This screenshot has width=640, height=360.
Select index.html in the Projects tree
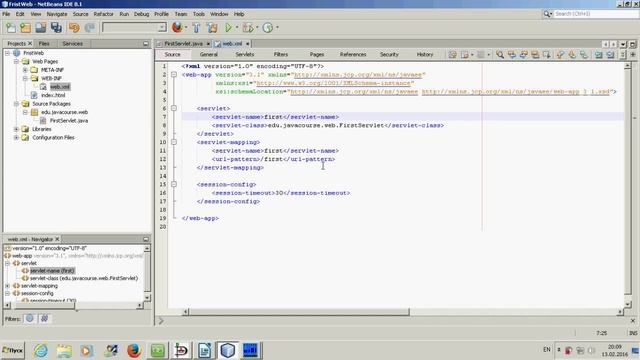pyautogui.click(x=53, y=95)
